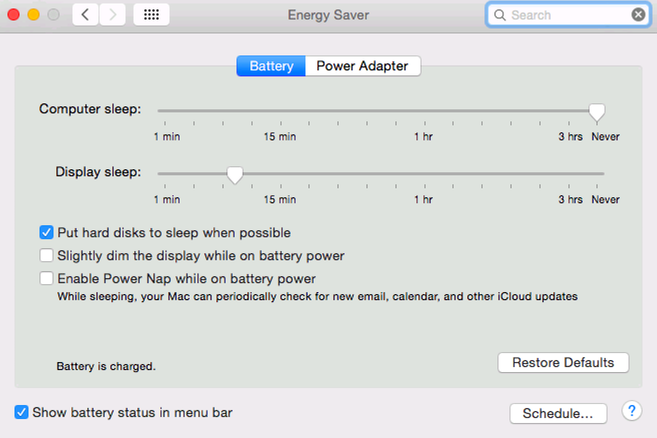This screenshot has height=438, width=657.
Task: Click the 3 hrs label under Display sleep
Action: tap(570, 200)
